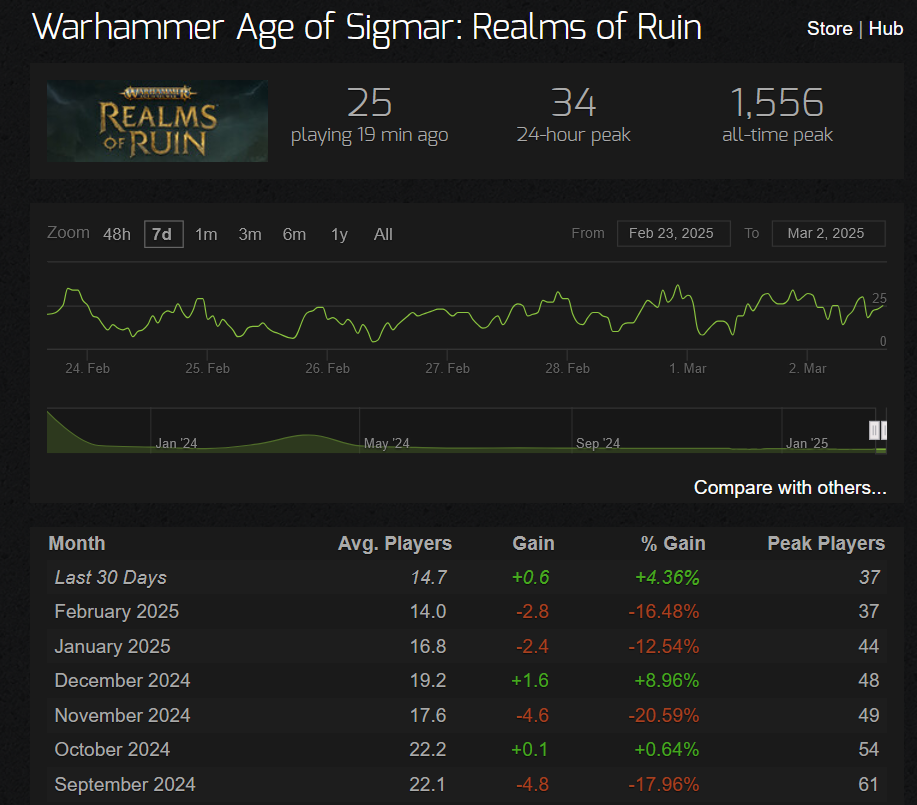
Task: Click the January 2025 row label
Action: 112,646
